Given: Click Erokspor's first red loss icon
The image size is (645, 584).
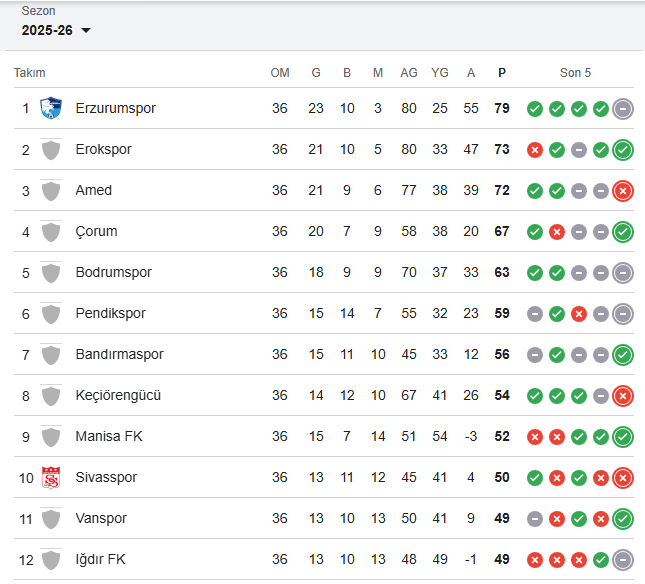Looking at the screenshot, I should click(x=535, y=149).
